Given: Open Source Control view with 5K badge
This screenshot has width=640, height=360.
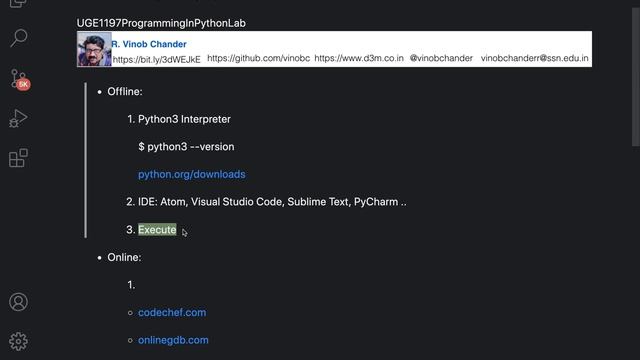Looking at the screenshot, I should tap(19, 79).
